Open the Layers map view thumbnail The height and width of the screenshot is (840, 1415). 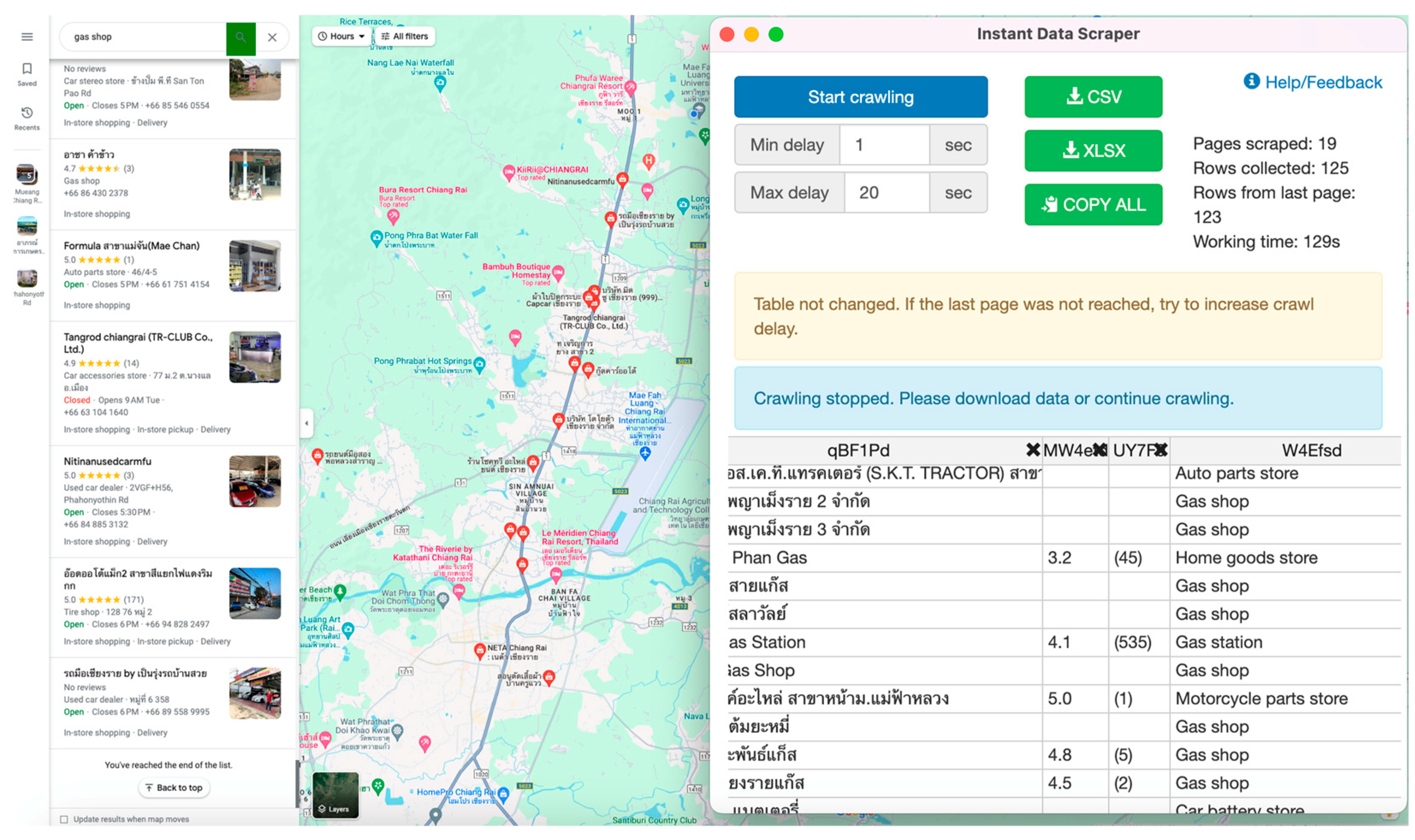[335, 795]
